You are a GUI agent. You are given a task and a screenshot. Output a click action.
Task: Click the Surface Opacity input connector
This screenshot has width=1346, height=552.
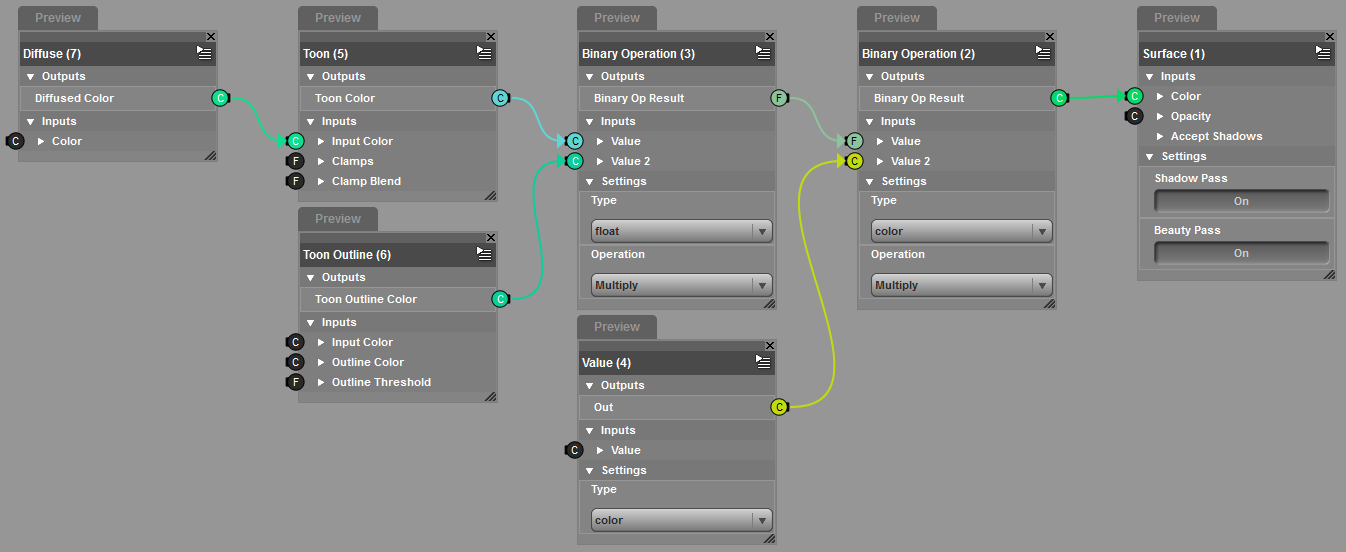click(1134, 116)
